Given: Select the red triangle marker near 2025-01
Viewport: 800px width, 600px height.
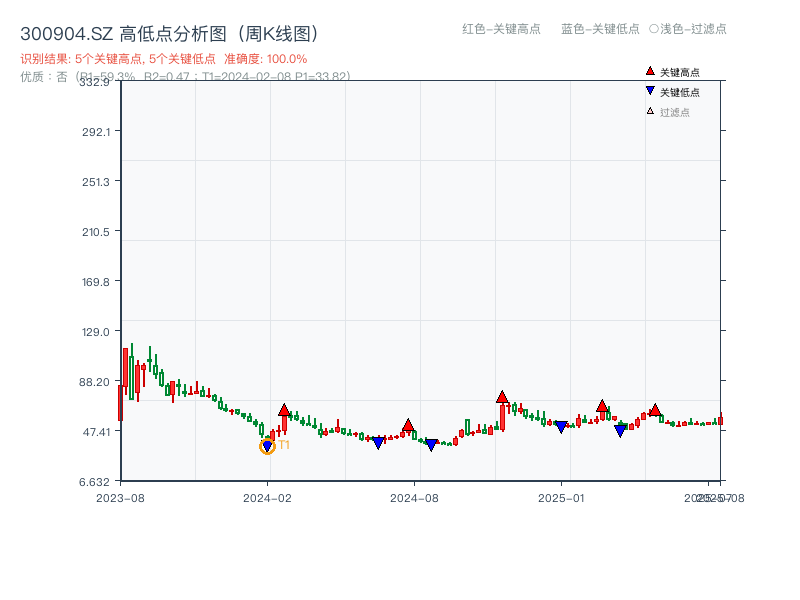Looking at the screenshot, I should [601, 406].
